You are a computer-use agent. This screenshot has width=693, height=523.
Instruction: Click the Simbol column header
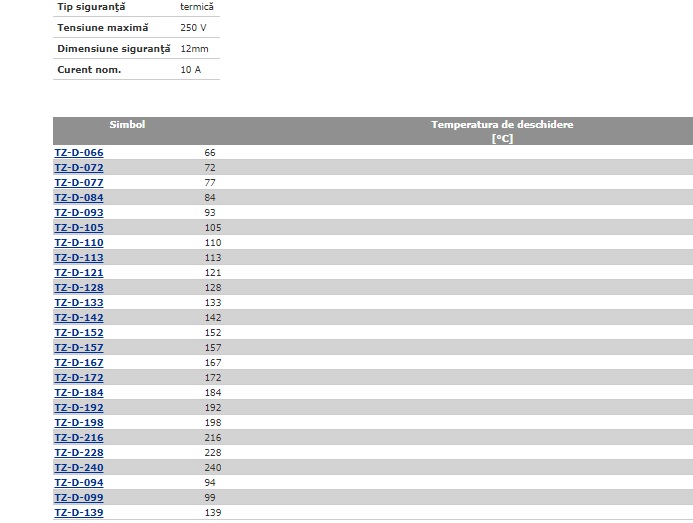(x=127, y=125)
